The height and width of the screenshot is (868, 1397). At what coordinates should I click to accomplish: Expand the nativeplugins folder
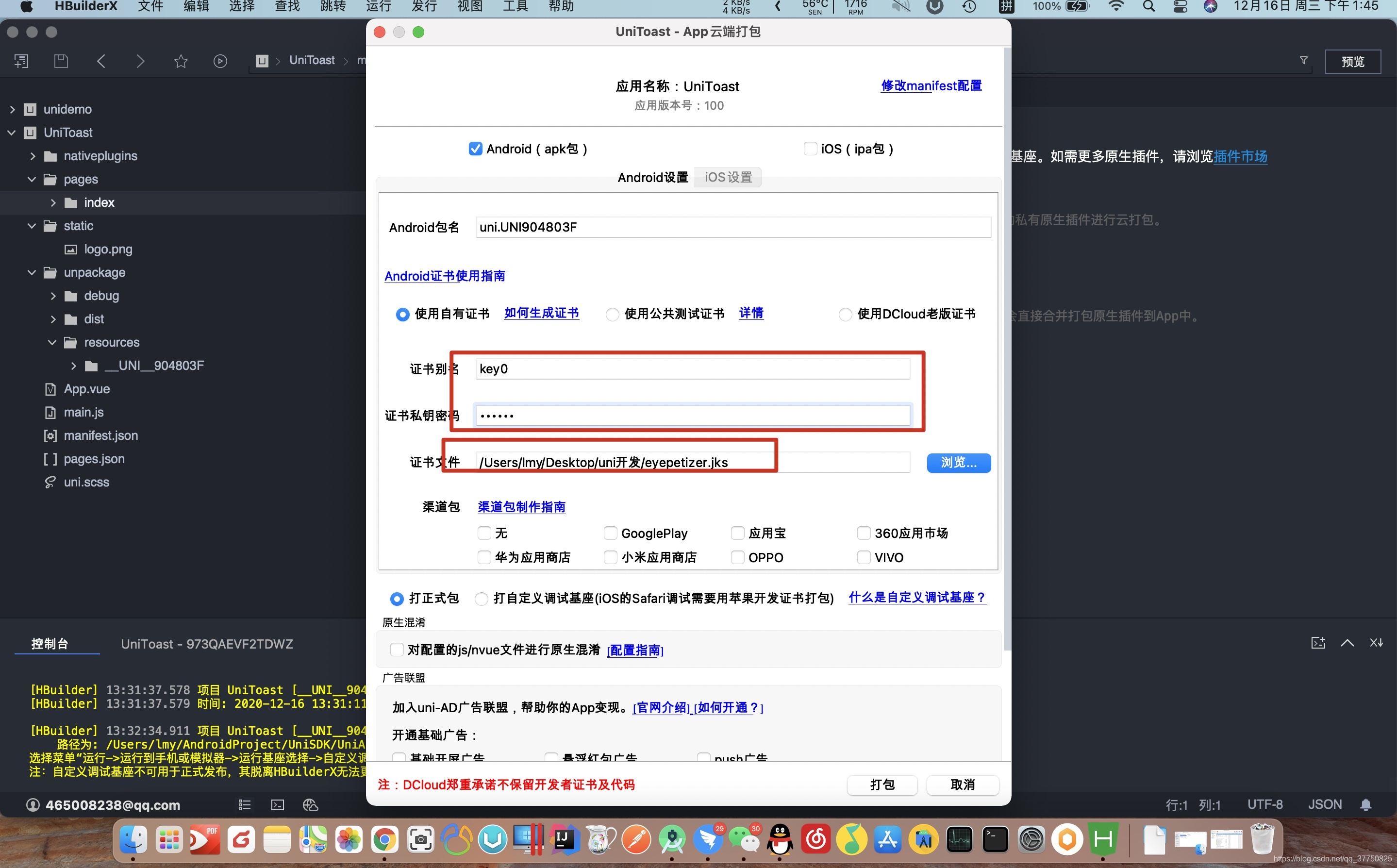32,156
